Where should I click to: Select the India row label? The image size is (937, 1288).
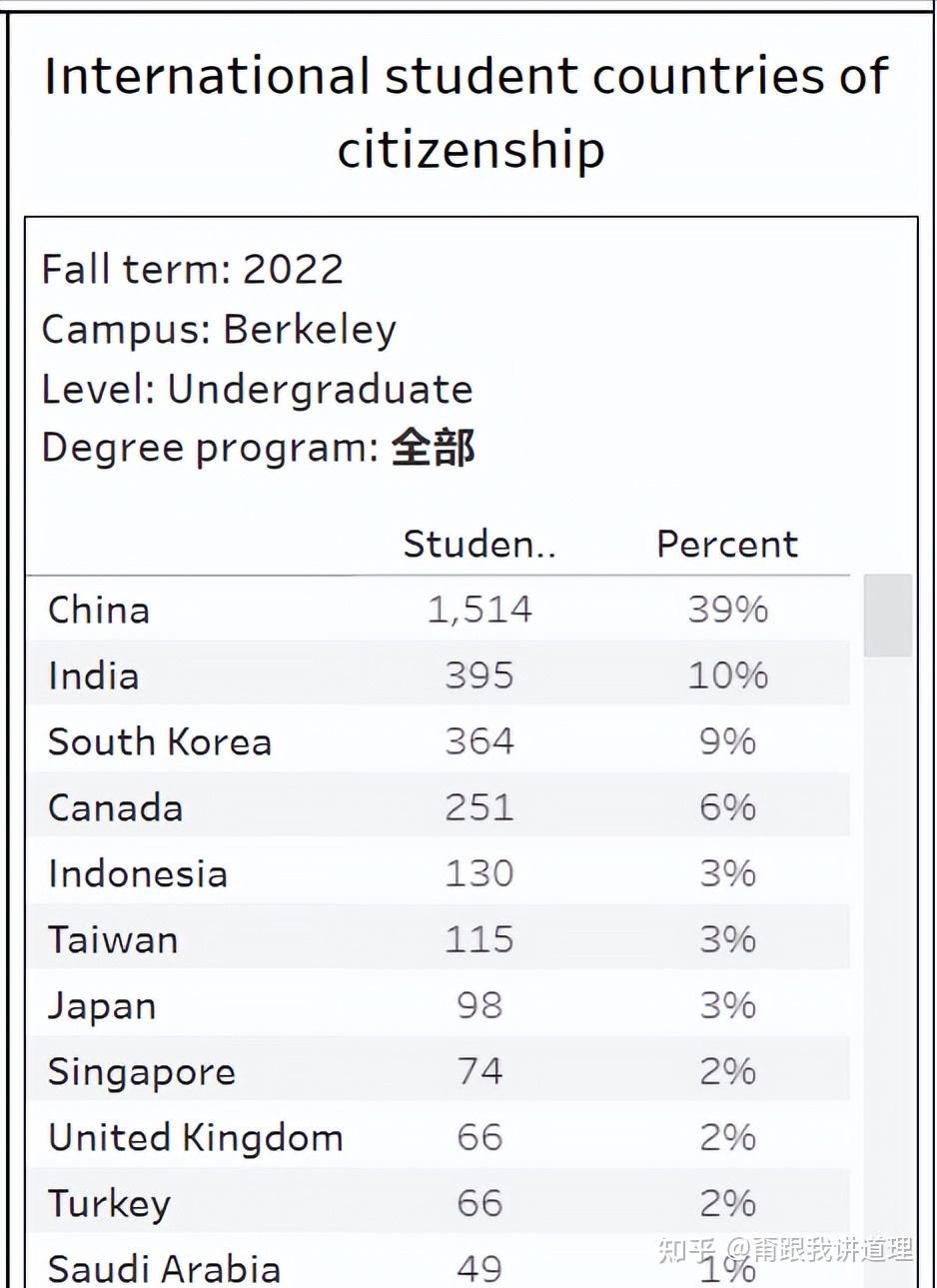pyautogui.click(x=94, y=675)
